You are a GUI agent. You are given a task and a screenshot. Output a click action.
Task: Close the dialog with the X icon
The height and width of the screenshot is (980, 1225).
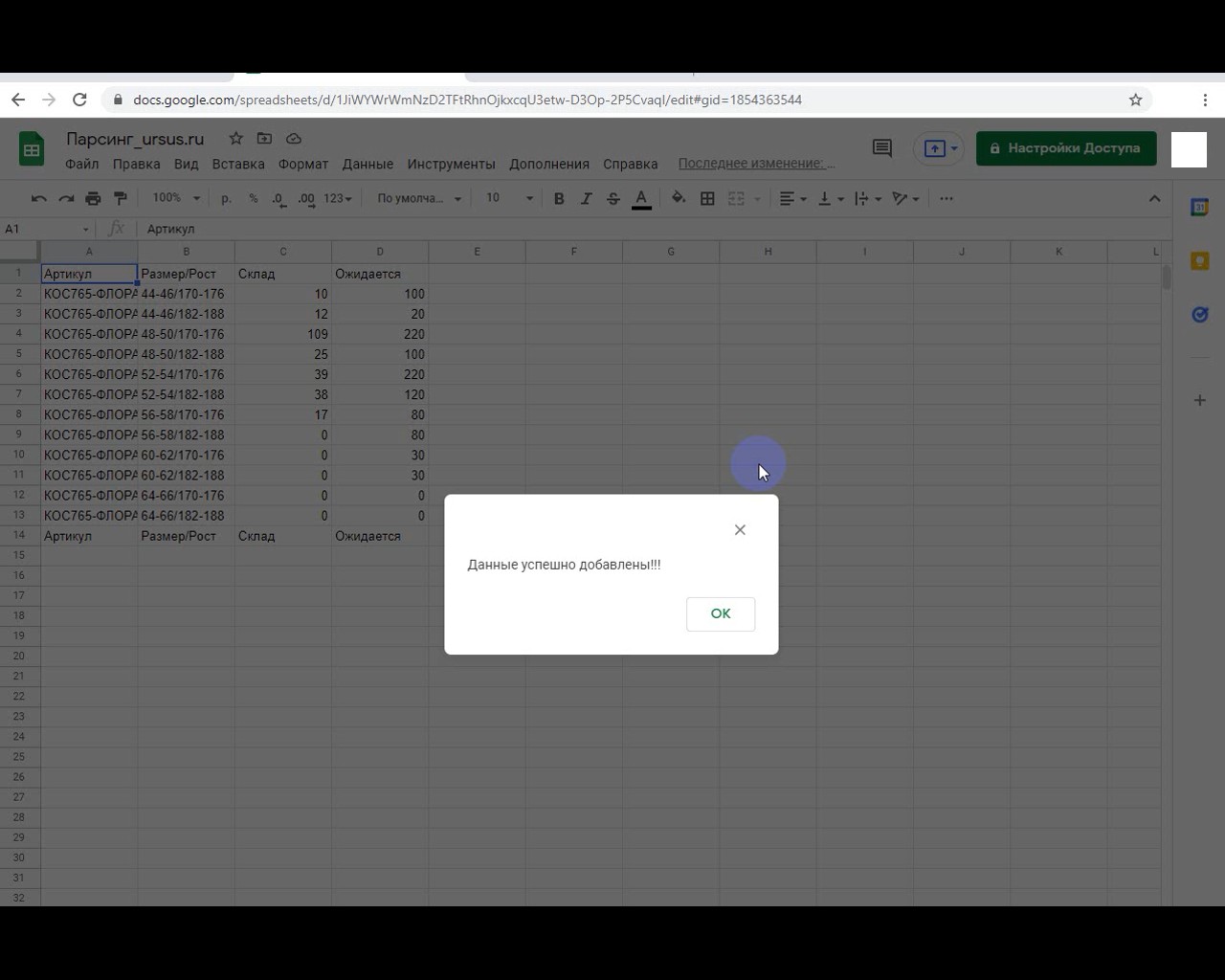click(x=740, y=529)
